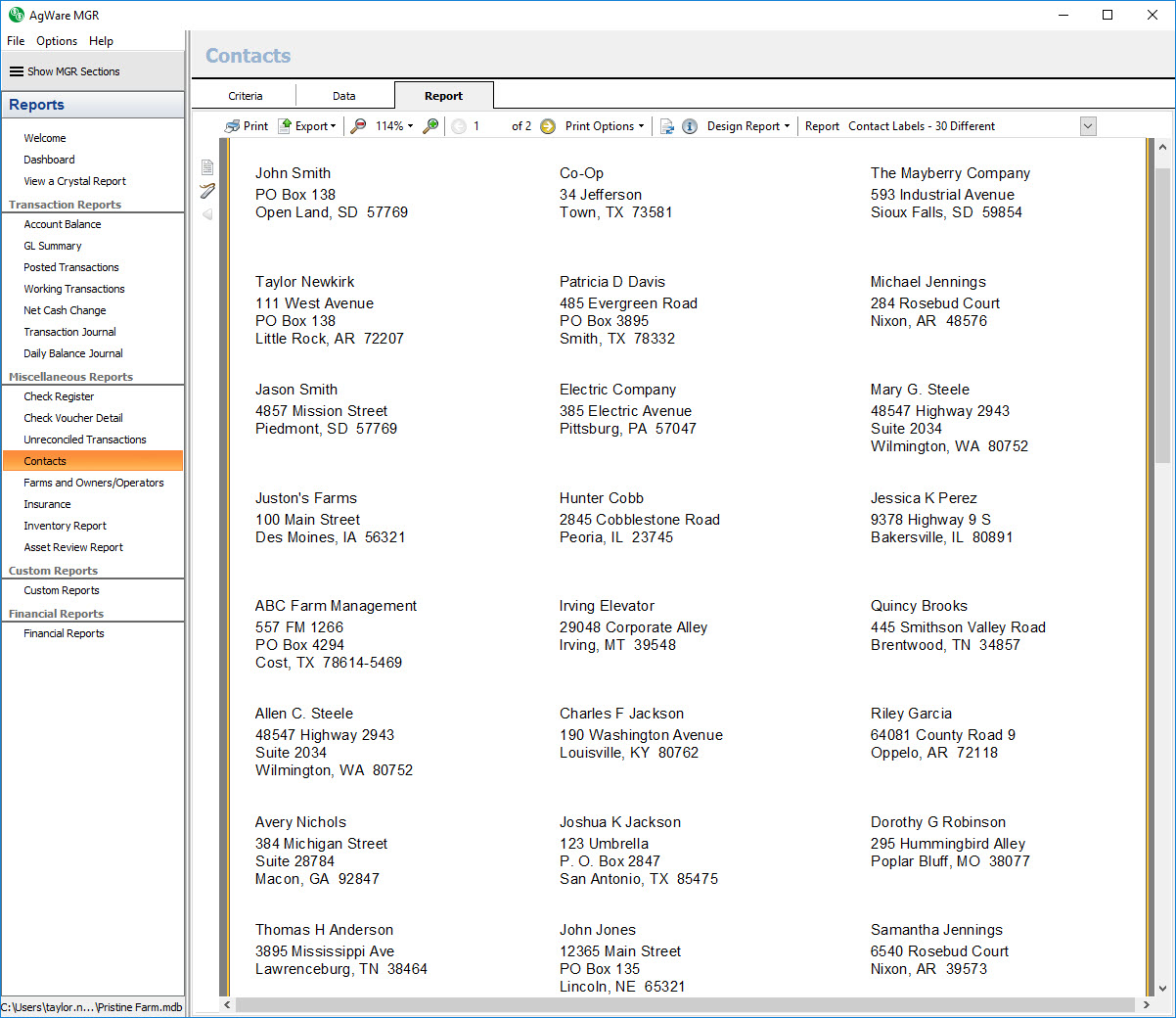Open the Print Options dropdown

point(605,126)
